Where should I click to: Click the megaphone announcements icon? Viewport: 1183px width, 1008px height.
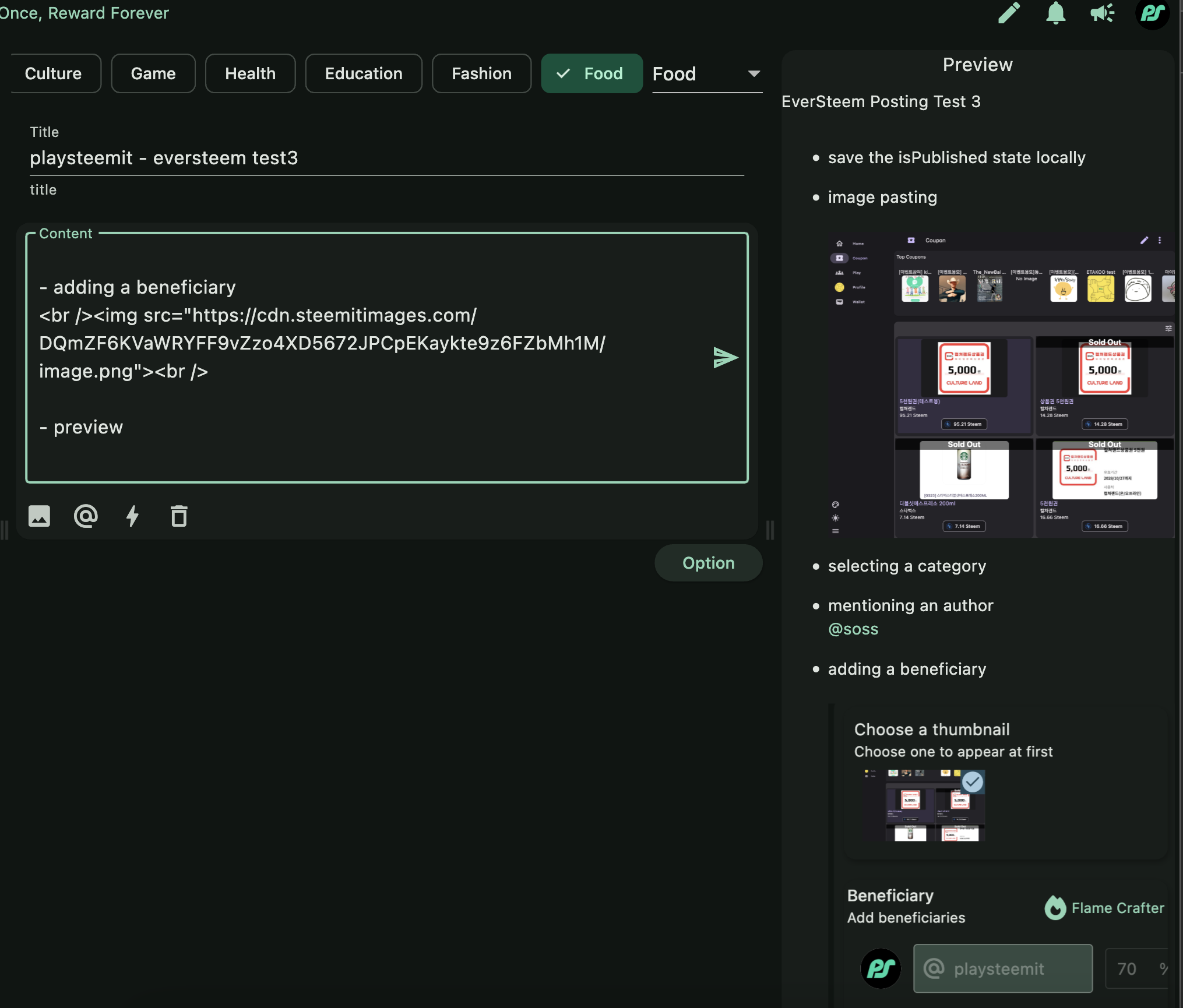[1102, 13]
